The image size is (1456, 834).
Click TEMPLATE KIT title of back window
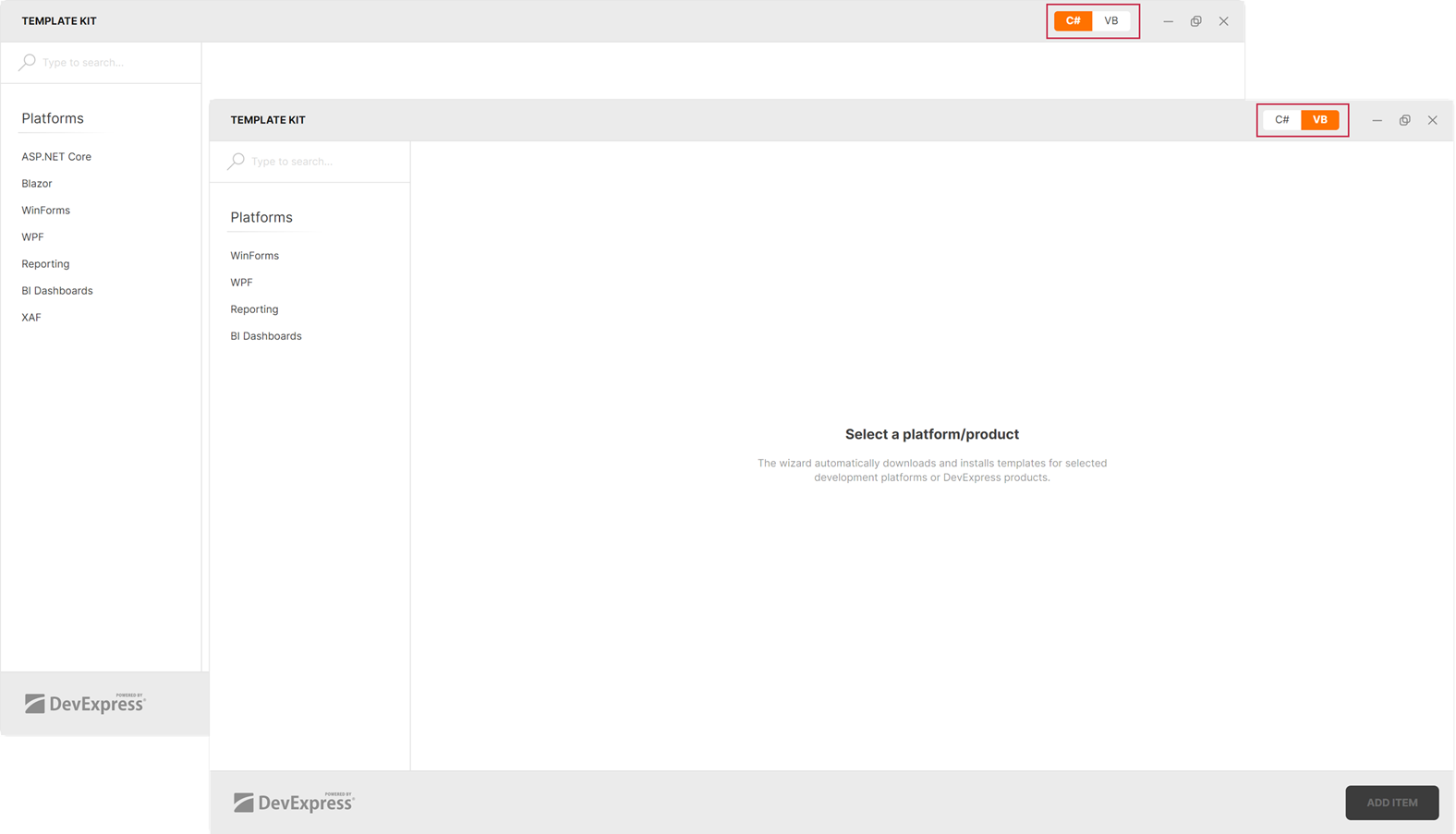tap(59, 21)
